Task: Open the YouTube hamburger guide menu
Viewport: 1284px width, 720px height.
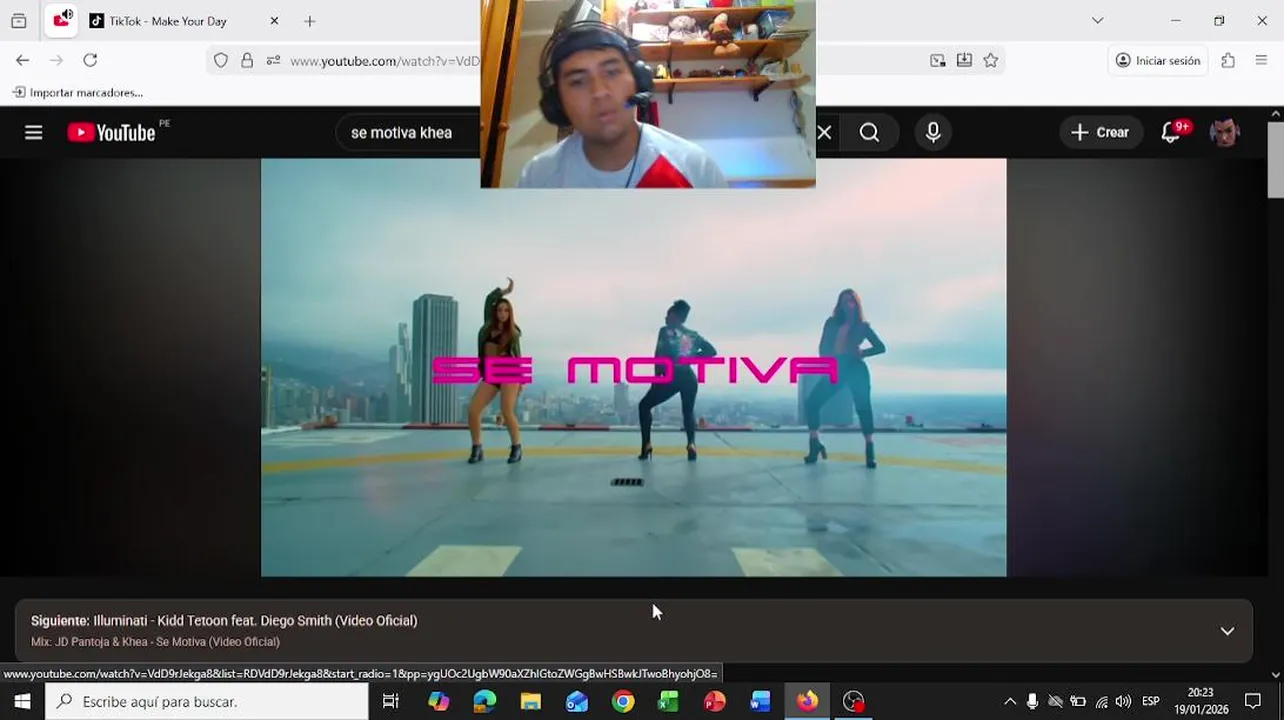Action: tap(34, 132)
